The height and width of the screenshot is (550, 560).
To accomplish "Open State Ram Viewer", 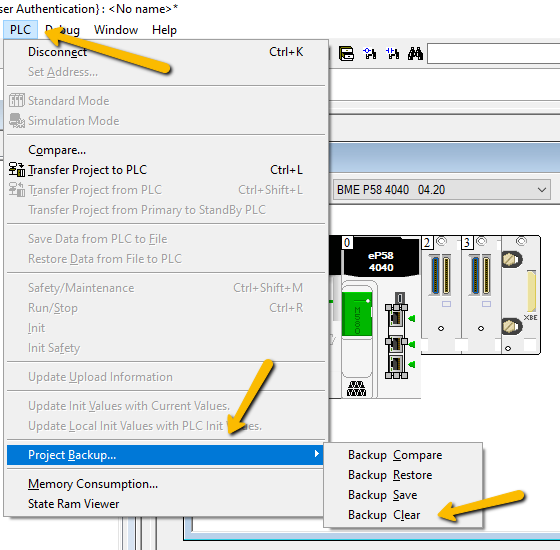I will pyautogui.click(x=166, y=504).
